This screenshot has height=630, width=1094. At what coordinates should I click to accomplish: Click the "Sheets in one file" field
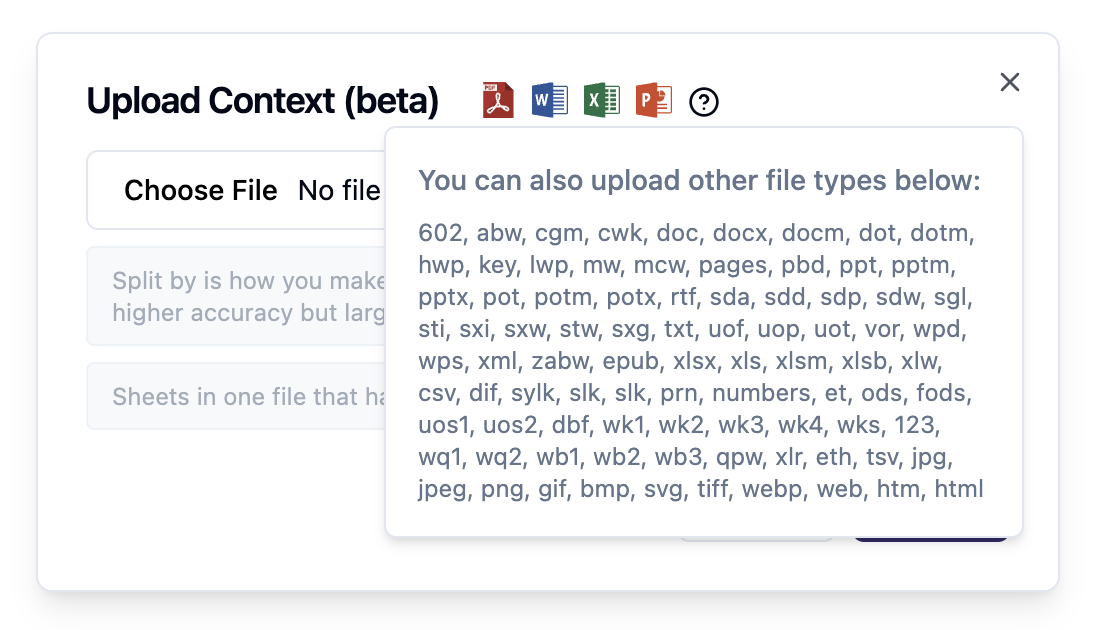tap(238, 397)
